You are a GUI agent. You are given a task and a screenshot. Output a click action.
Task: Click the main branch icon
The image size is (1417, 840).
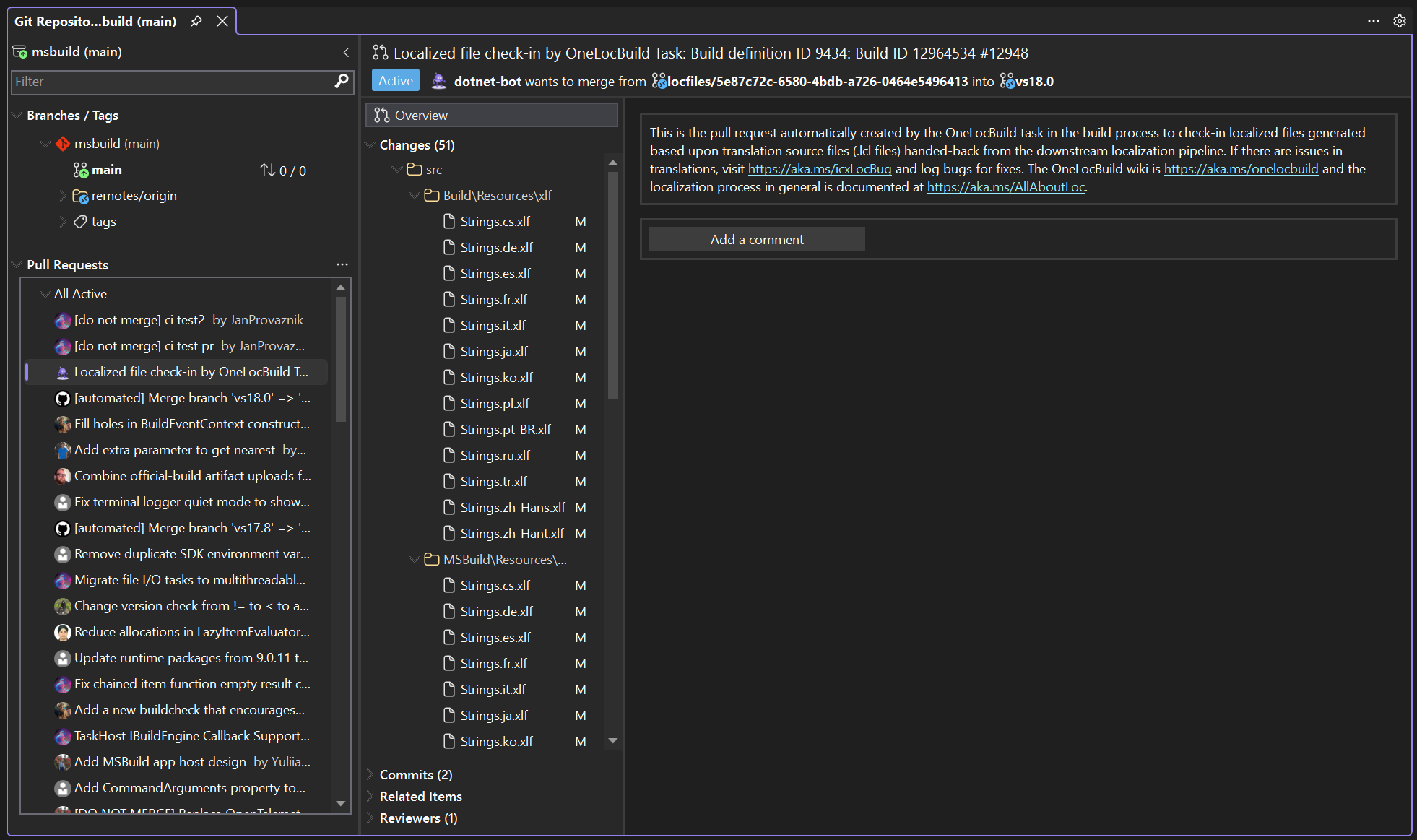[x=81, y=170]
